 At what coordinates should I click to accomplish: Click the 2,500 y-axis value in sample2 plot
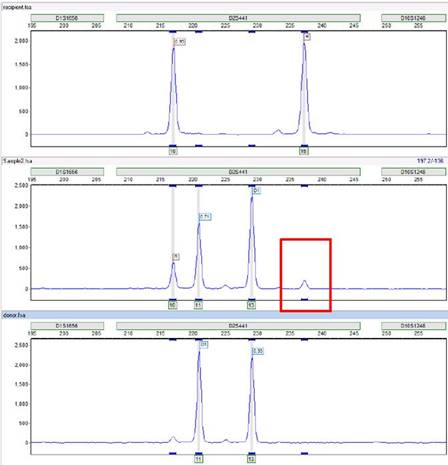(x=22, y=186)
